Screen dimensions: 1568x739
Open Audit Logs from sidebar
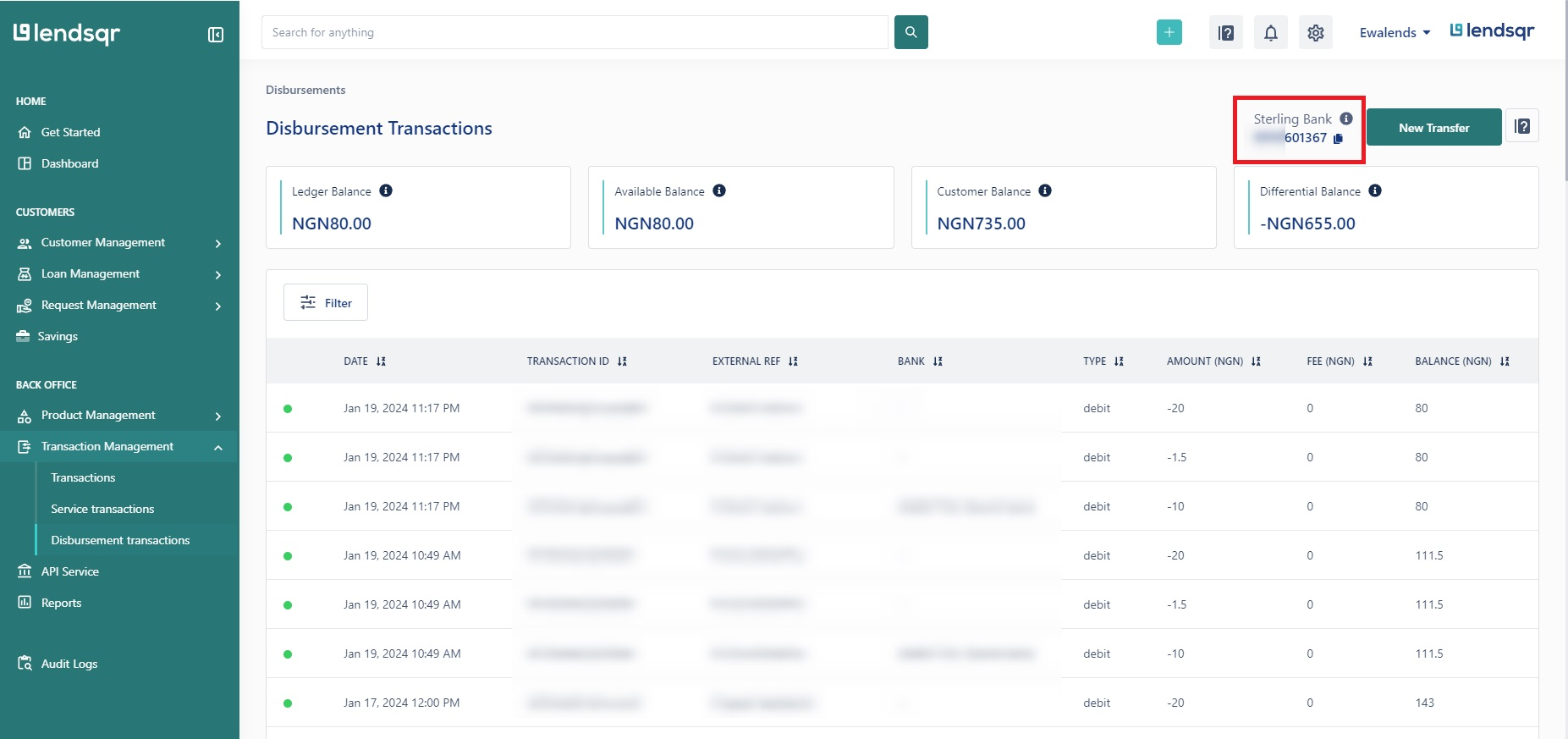[69, 664]
